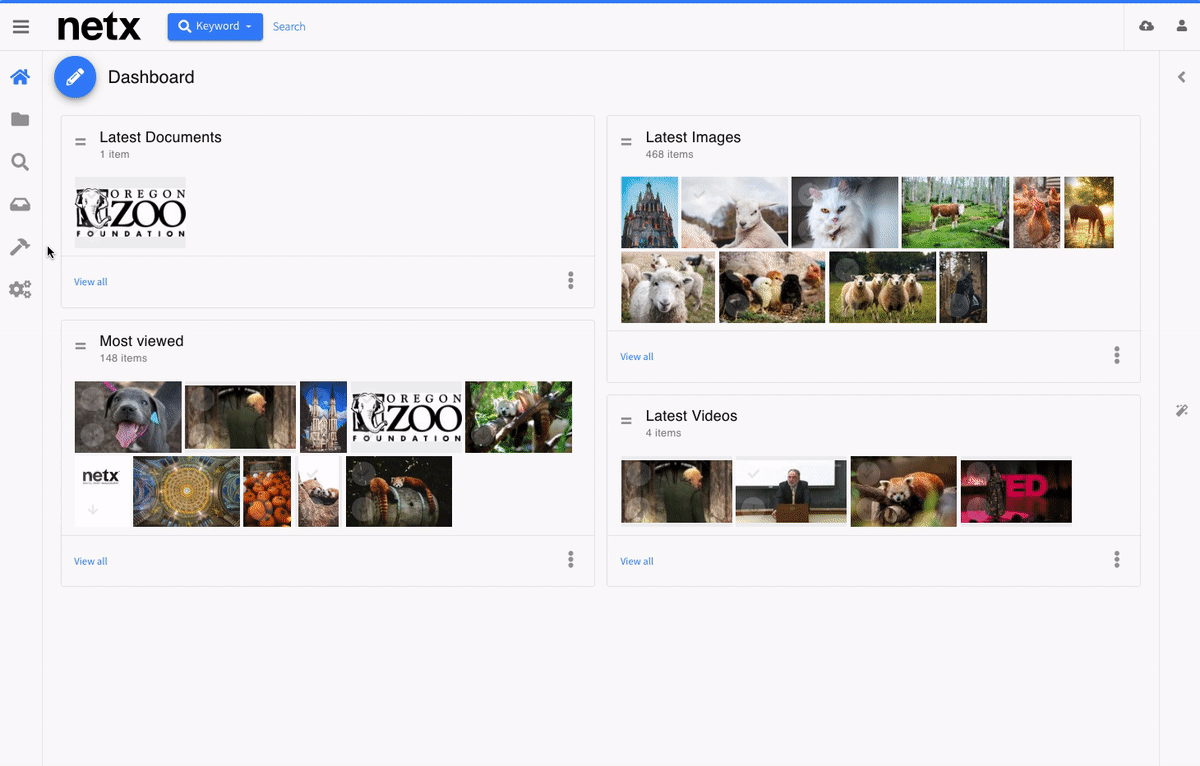Click the Search input field
Image resolution: width=1200 pixels, height=766 pixels.
[289, 27]
